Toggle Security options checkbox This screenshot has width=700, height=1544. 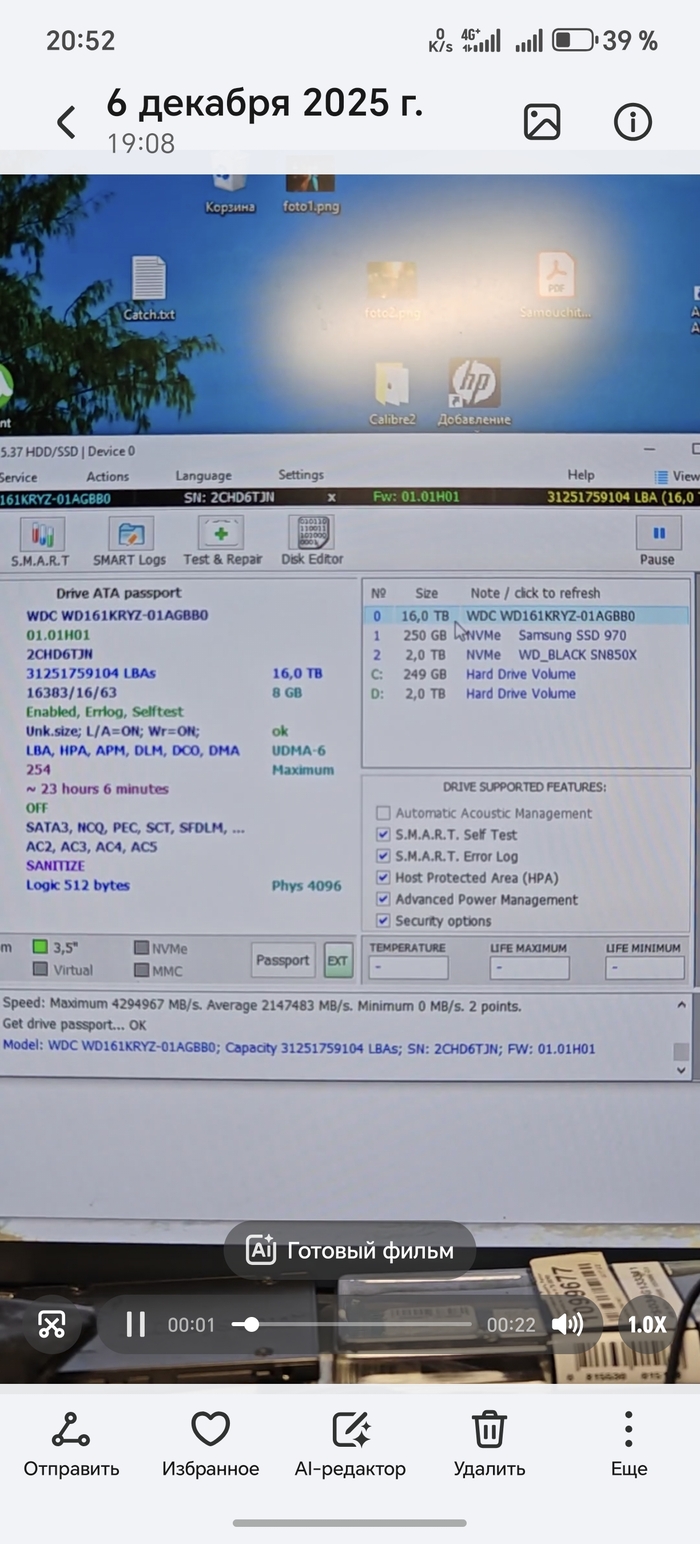point(383,921)
